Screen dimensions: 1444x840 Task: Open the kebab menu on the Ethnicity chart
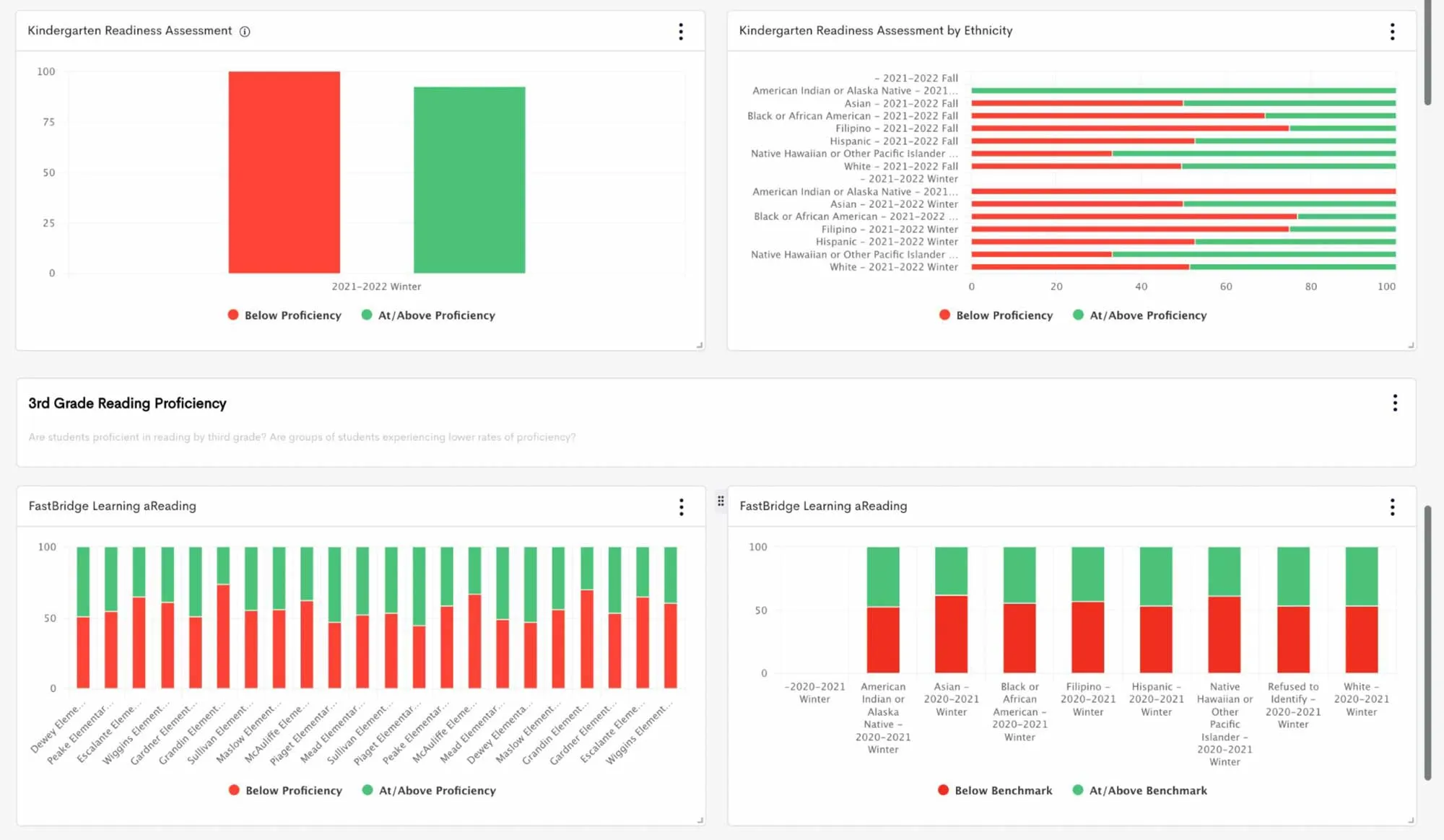1392,31
